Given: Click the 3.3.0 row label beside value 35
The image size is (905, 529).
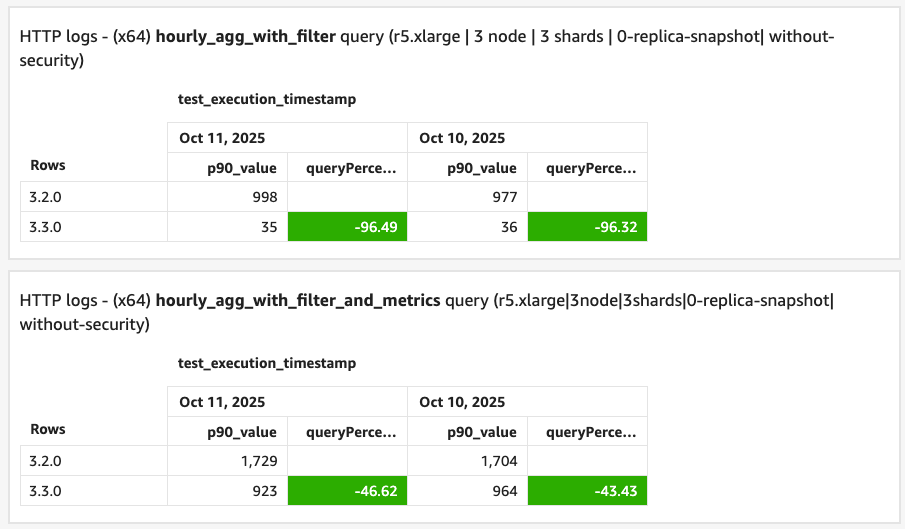Looking at the screenshot, I should click(x=48, y=227).
